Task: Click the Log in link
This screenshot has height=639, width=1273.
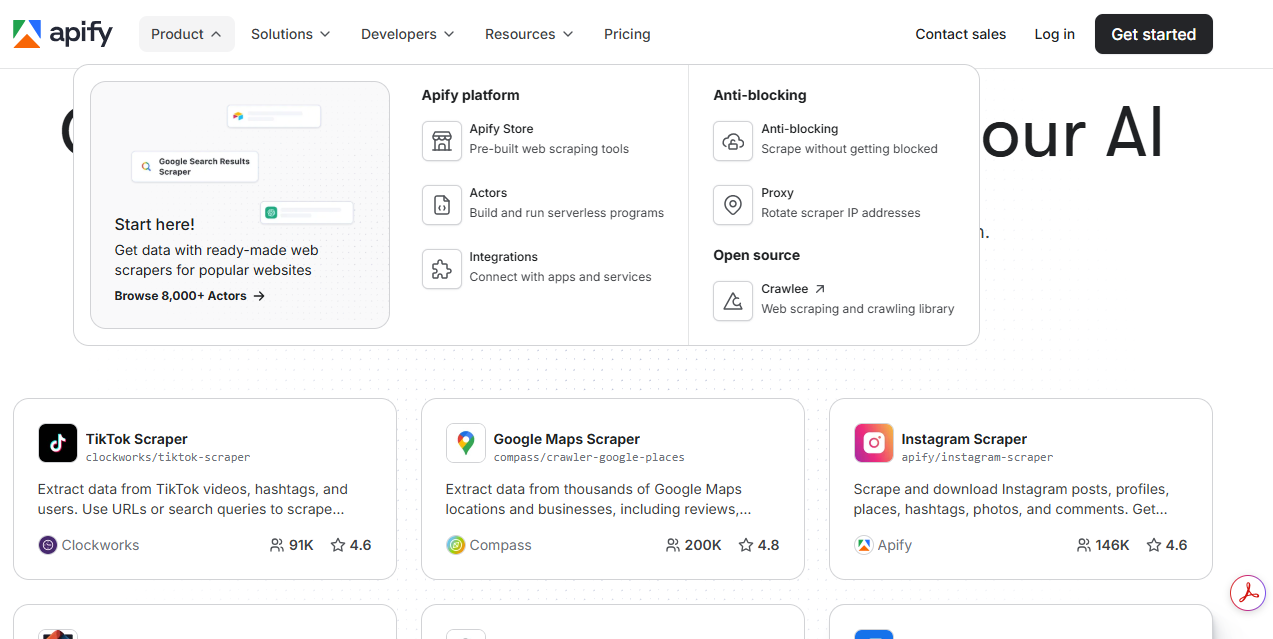Action: click(x=1054, y=34)
